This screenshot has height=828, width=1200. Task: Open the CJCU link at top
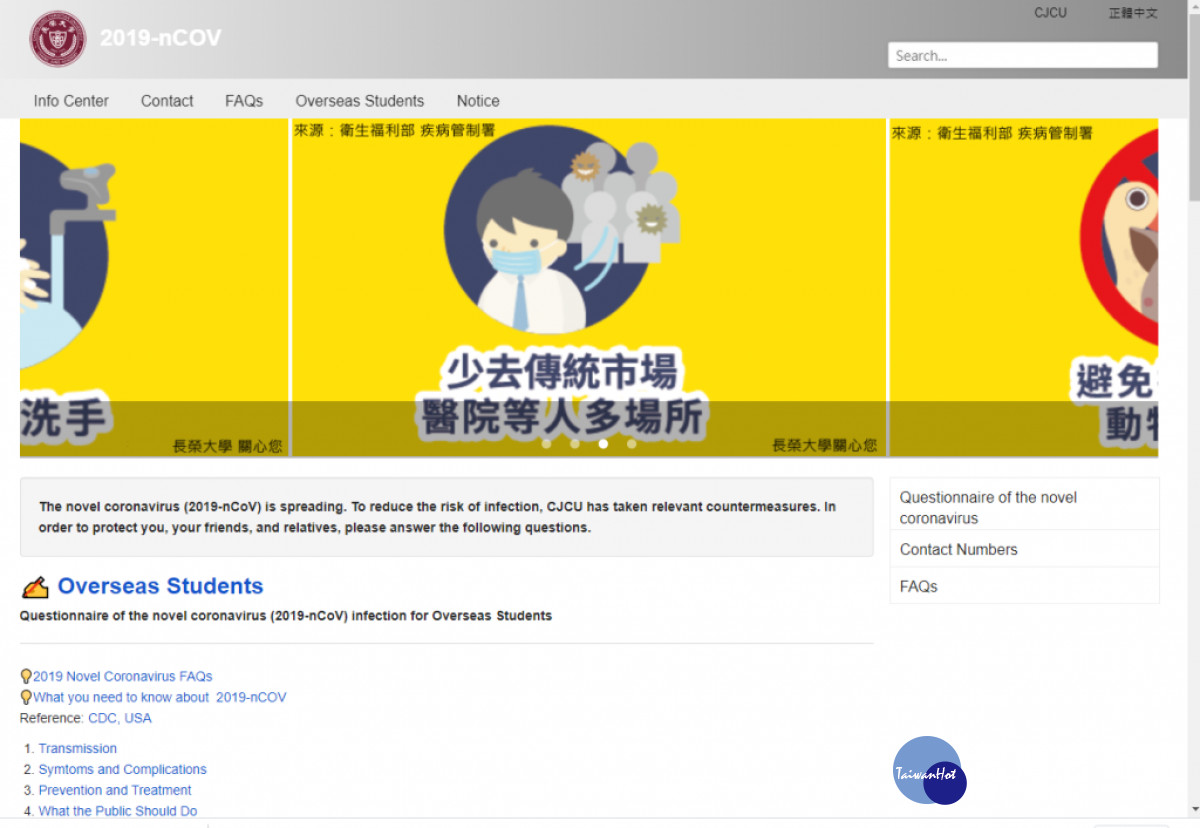pos(1050,13)
